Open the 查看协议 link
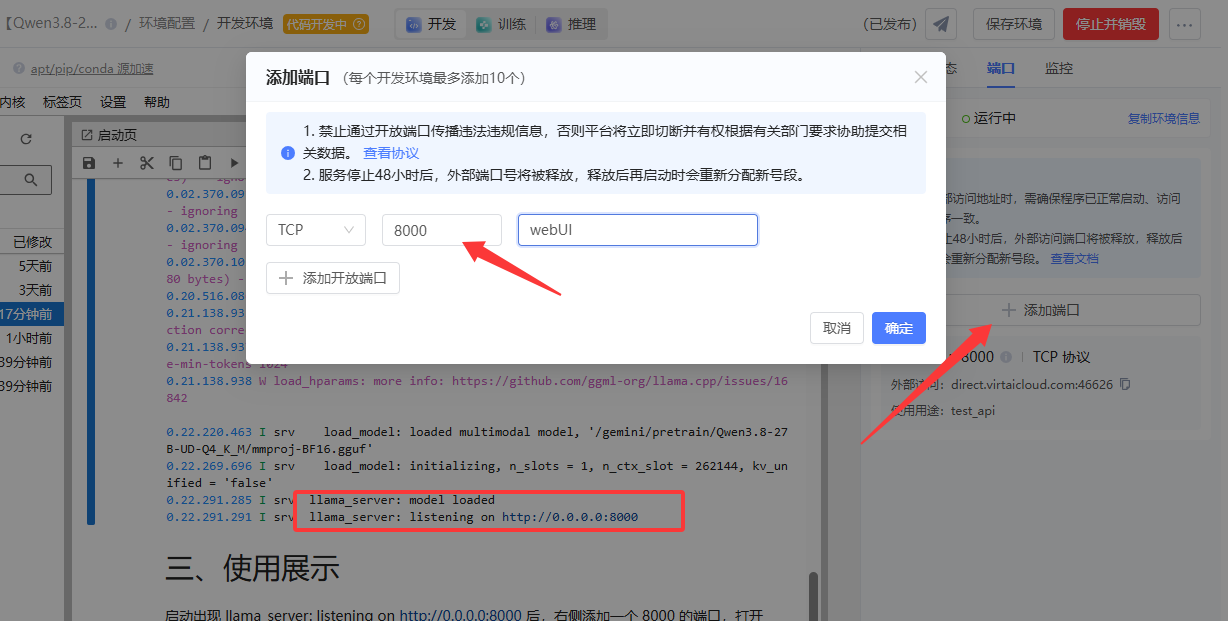The width and height of the screenshot is (1228, 621). pyautogui.click(x=391, y=153)
